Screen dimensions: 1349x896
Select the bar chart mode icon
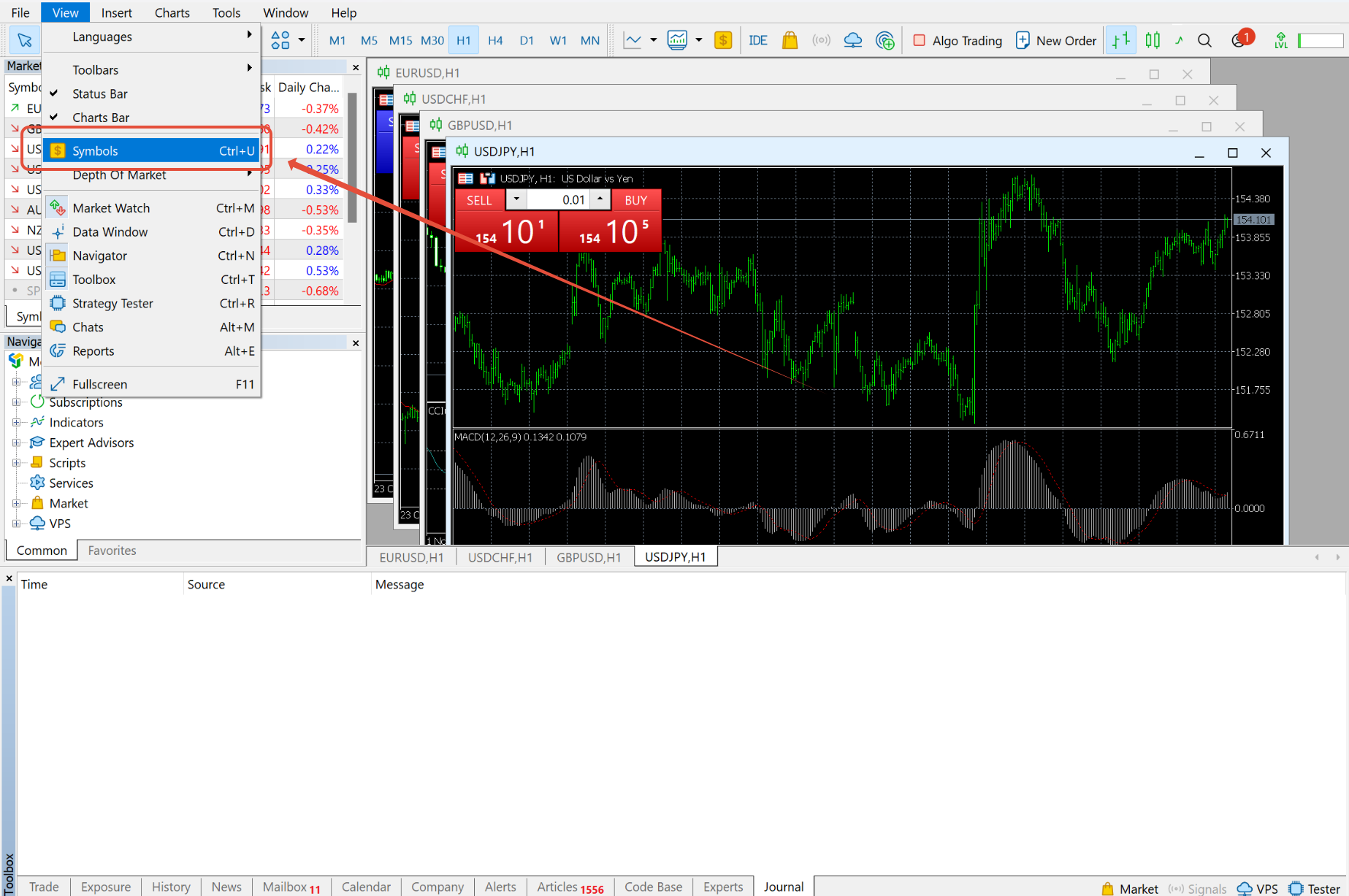(1120, 40)
